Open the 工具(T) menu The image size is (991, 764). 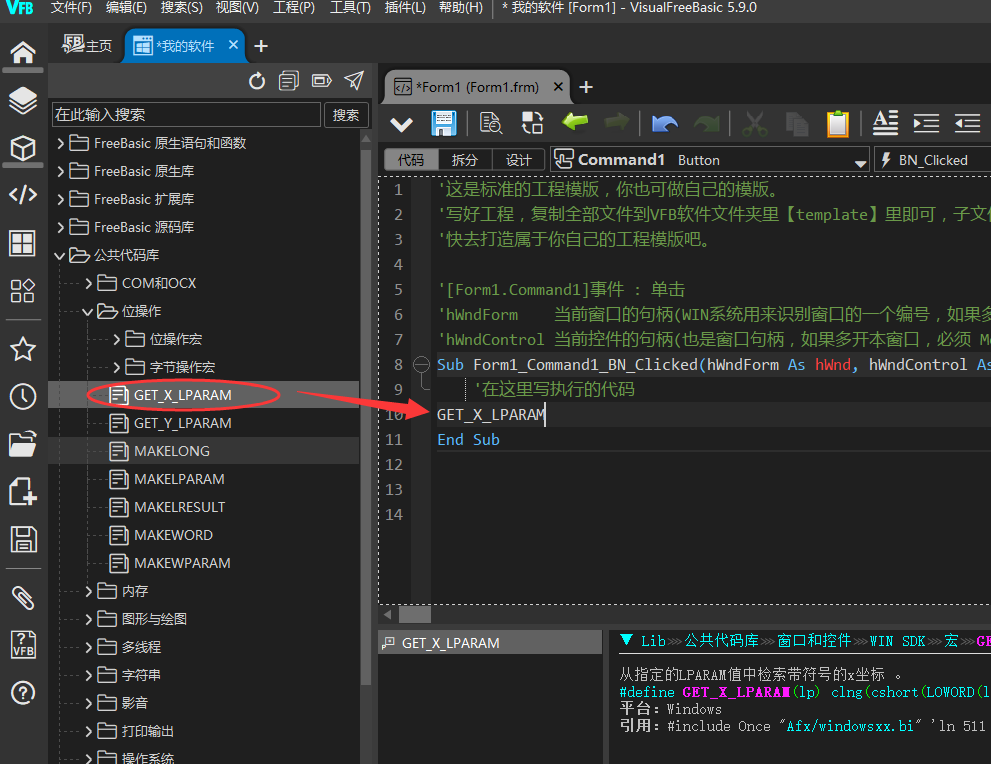pyautogui.click(x=350, y=8)
